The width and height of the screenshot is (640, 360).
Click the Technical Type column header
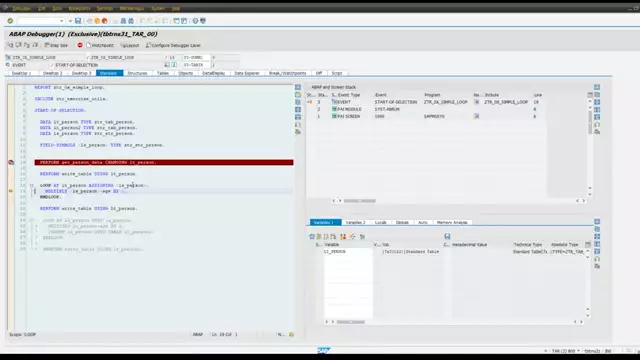tap(528, 244)
